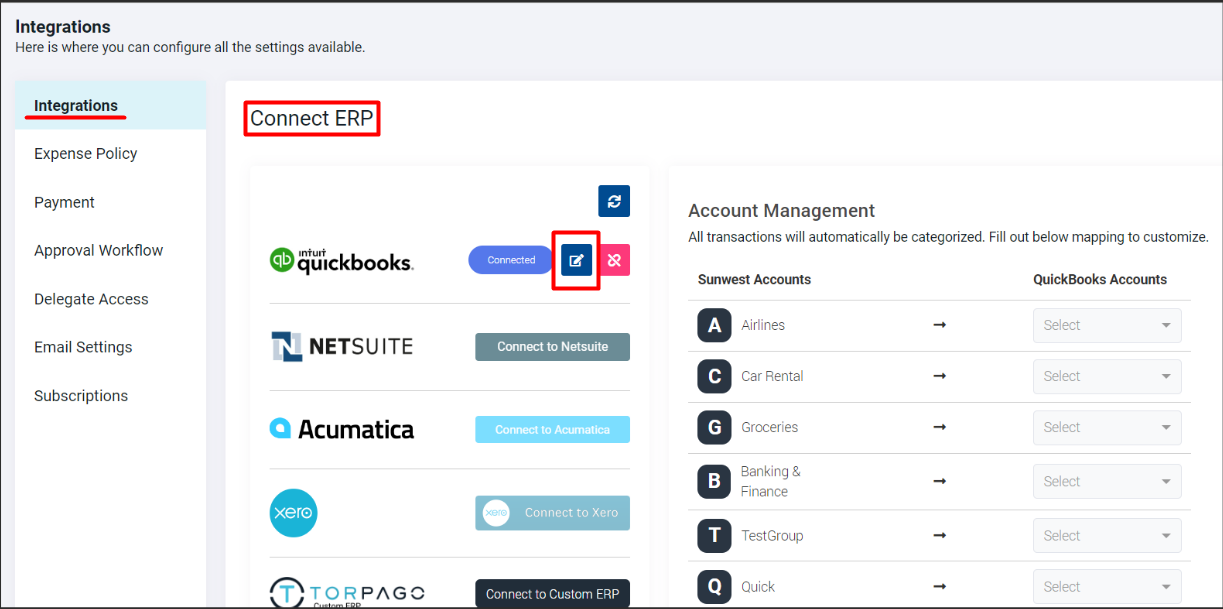
Task: Click the Account Management heading
Action: point(781,211)
